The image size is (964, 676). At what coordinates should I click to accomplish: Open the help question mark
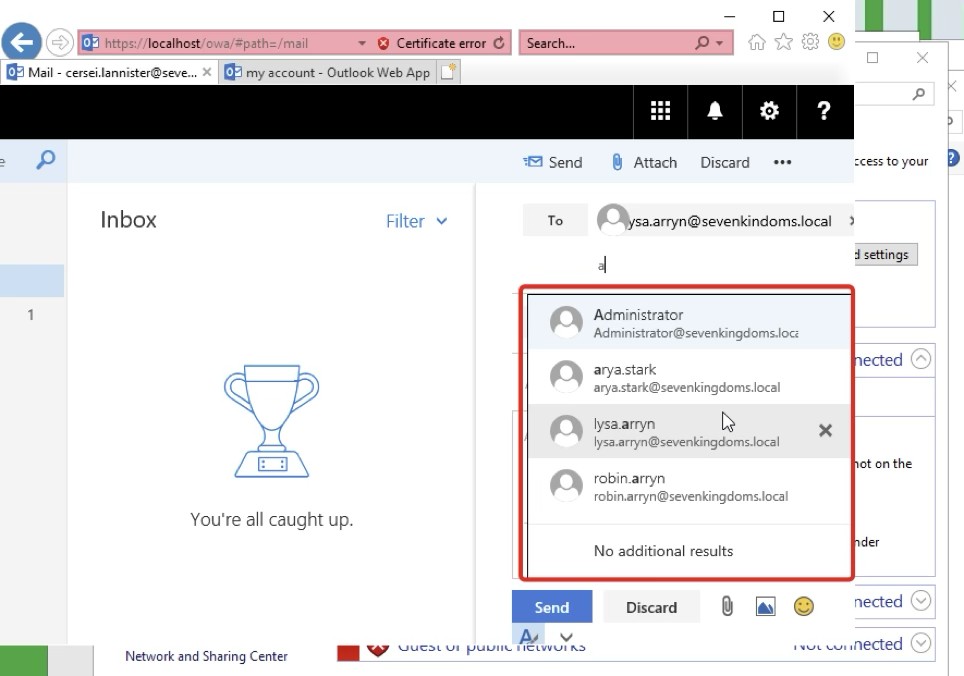[x=823, y=111]
